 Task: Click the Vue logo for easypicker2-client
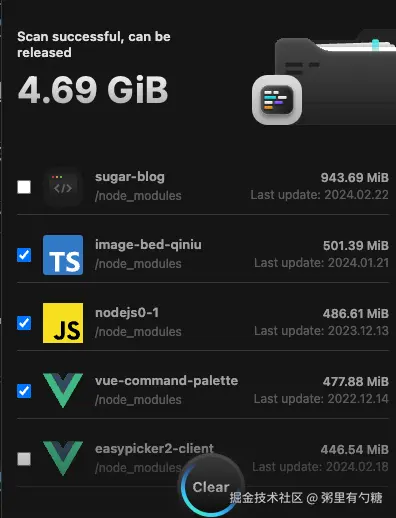pos(63,459)
